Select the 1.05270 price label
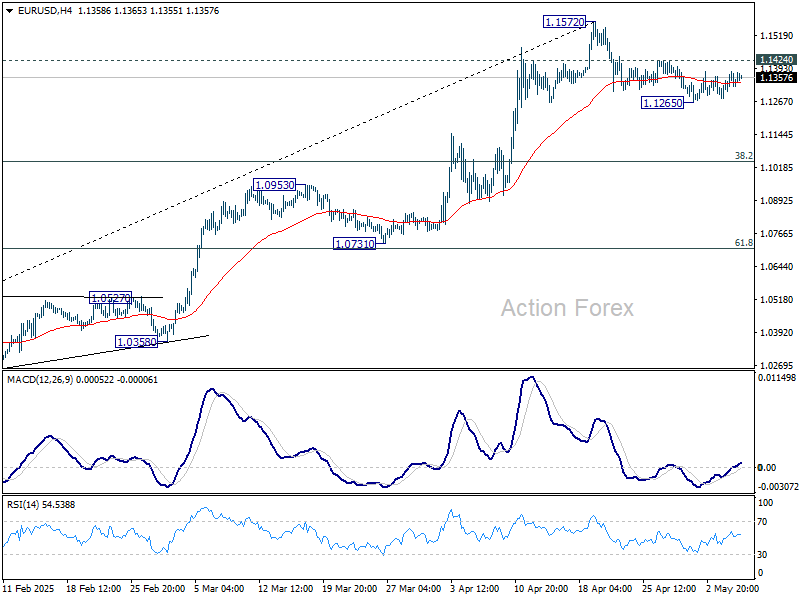The image size is (800, 600). (111, 298)
